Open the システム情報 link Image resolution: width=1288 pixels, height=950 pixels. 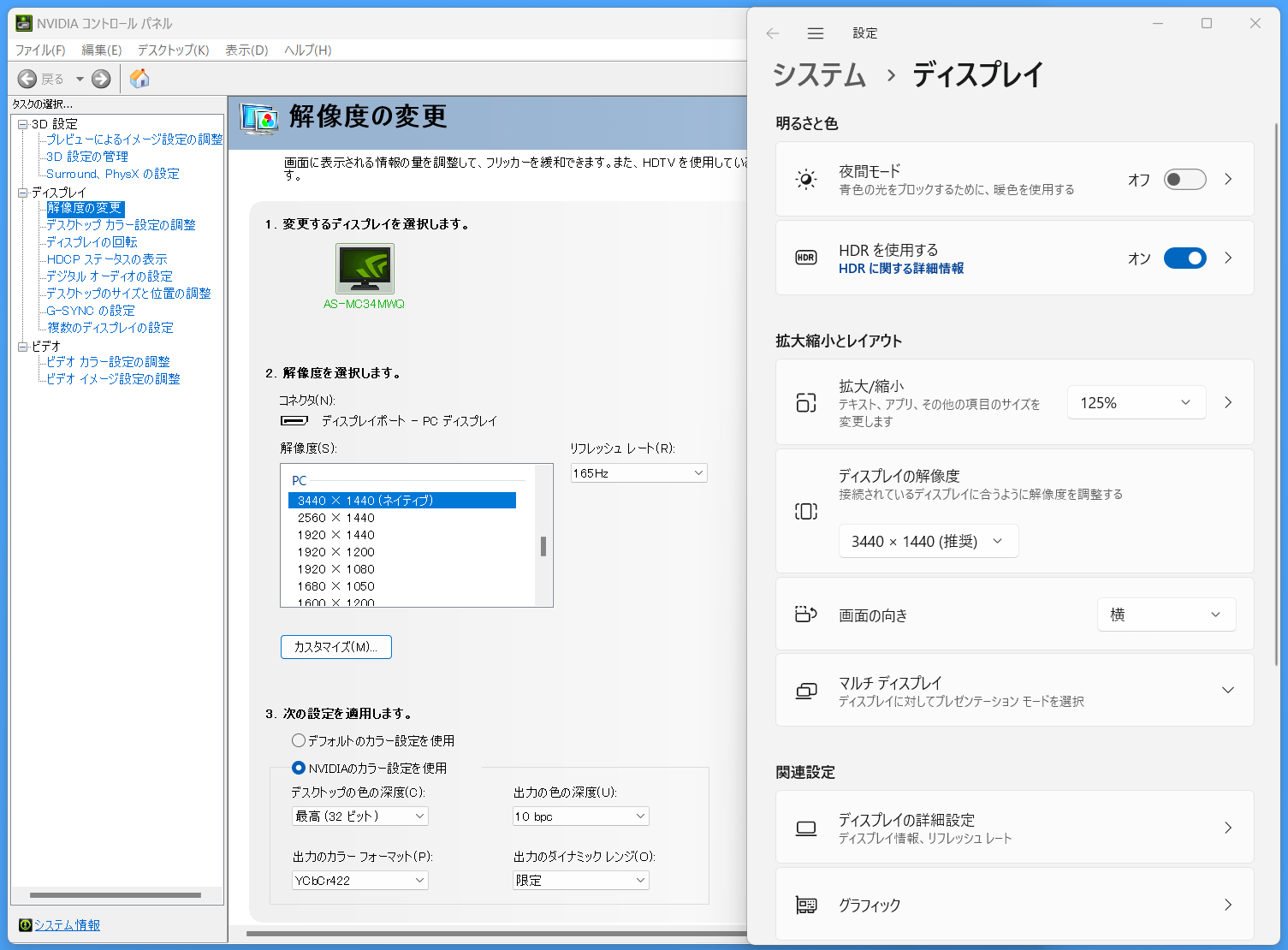[68, 925]
